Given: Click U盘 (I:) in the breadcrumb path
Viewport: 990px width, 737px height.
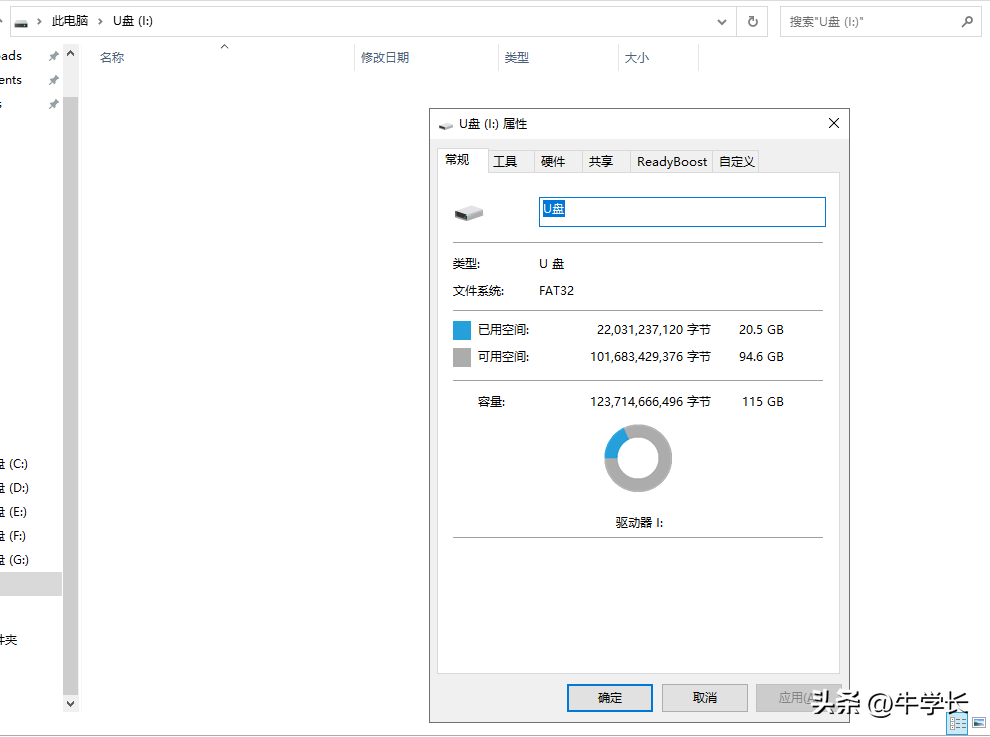Looking at the screenshot, I should tap(133, 21).
